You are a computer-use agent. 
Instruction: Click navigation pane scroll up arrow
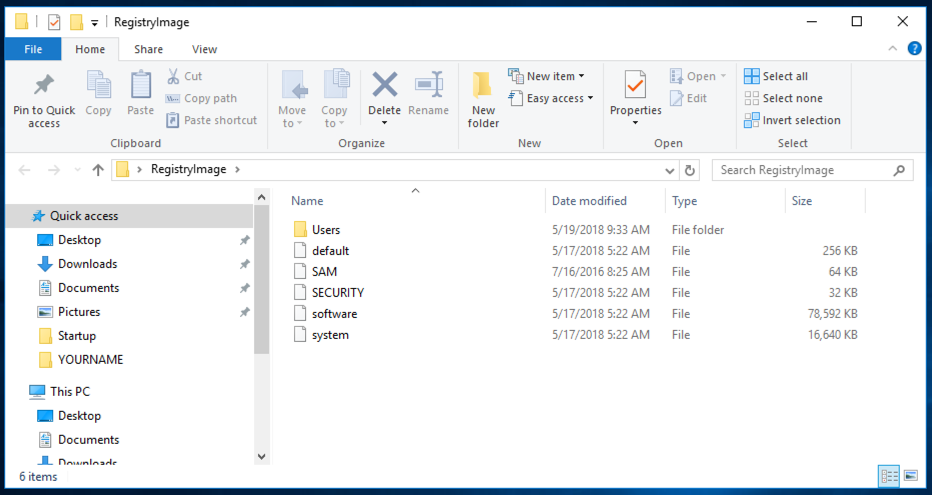262,197
